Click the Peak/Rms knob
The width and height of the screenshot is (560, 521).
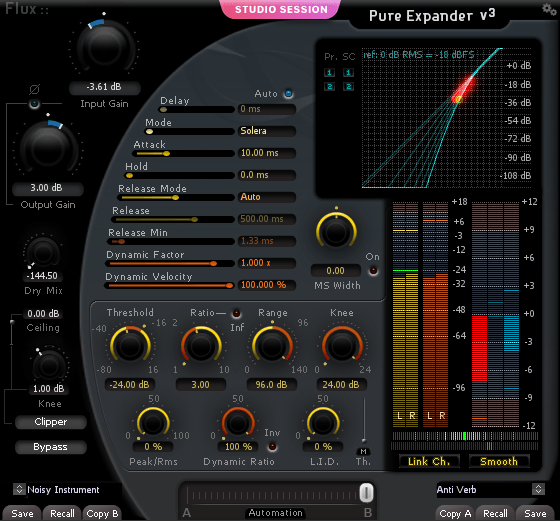click(153, 423)
